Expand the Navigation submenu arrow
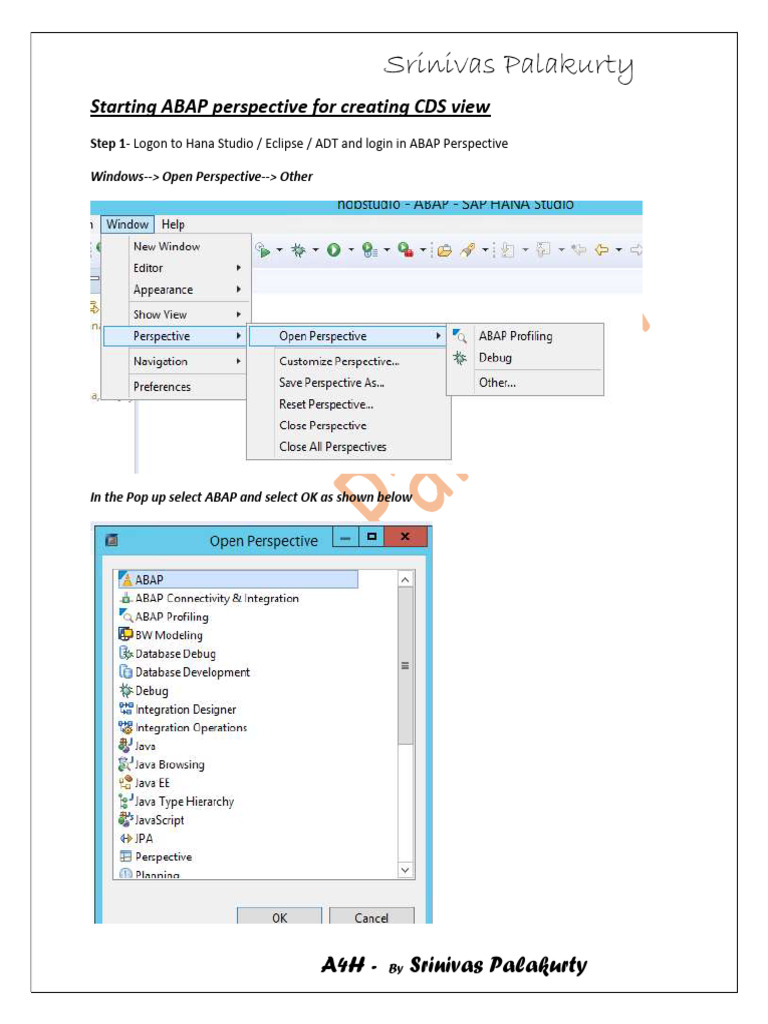This screenshot has height=1024, width=768. (x=238, y=361)
